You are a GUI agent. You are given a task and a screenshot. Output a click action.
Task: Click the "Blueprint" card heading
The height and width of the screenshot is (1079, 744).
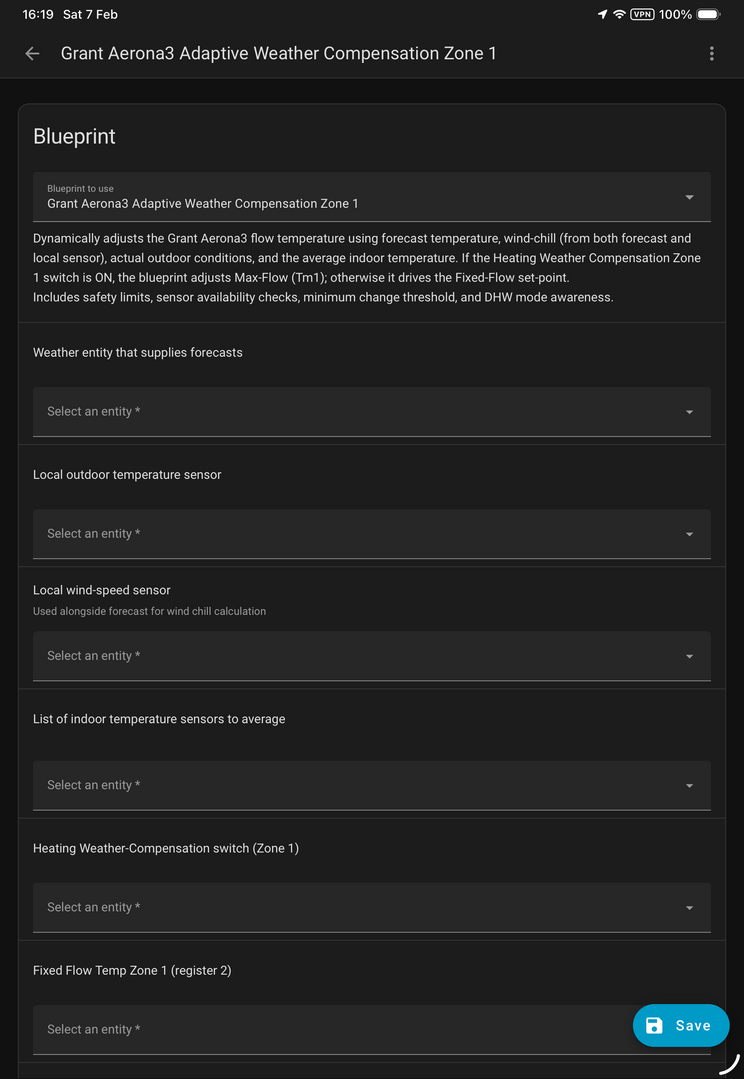tap(75, 137)
